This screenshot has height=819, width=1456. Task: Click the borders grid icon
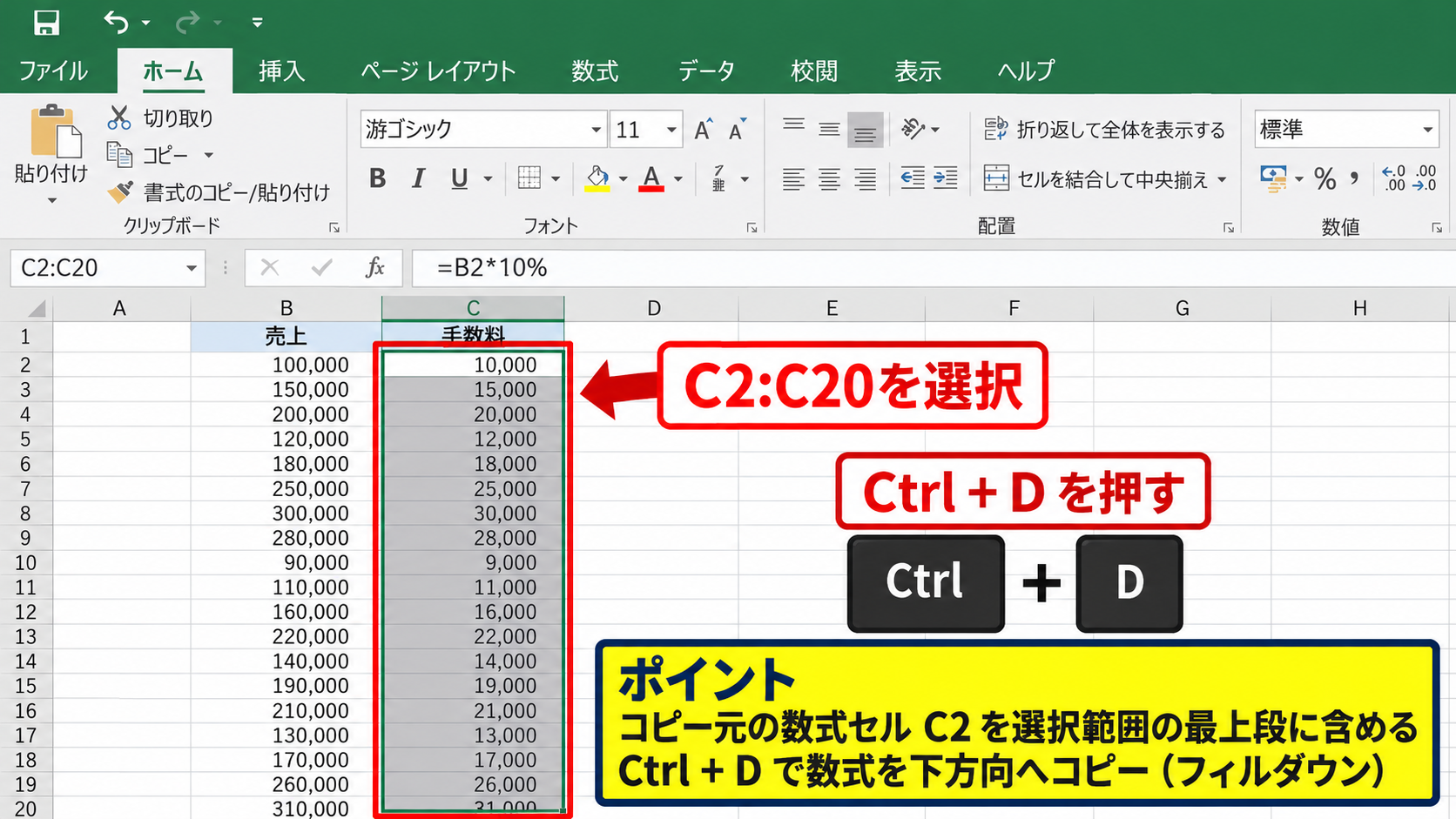[x=529, y=178]
